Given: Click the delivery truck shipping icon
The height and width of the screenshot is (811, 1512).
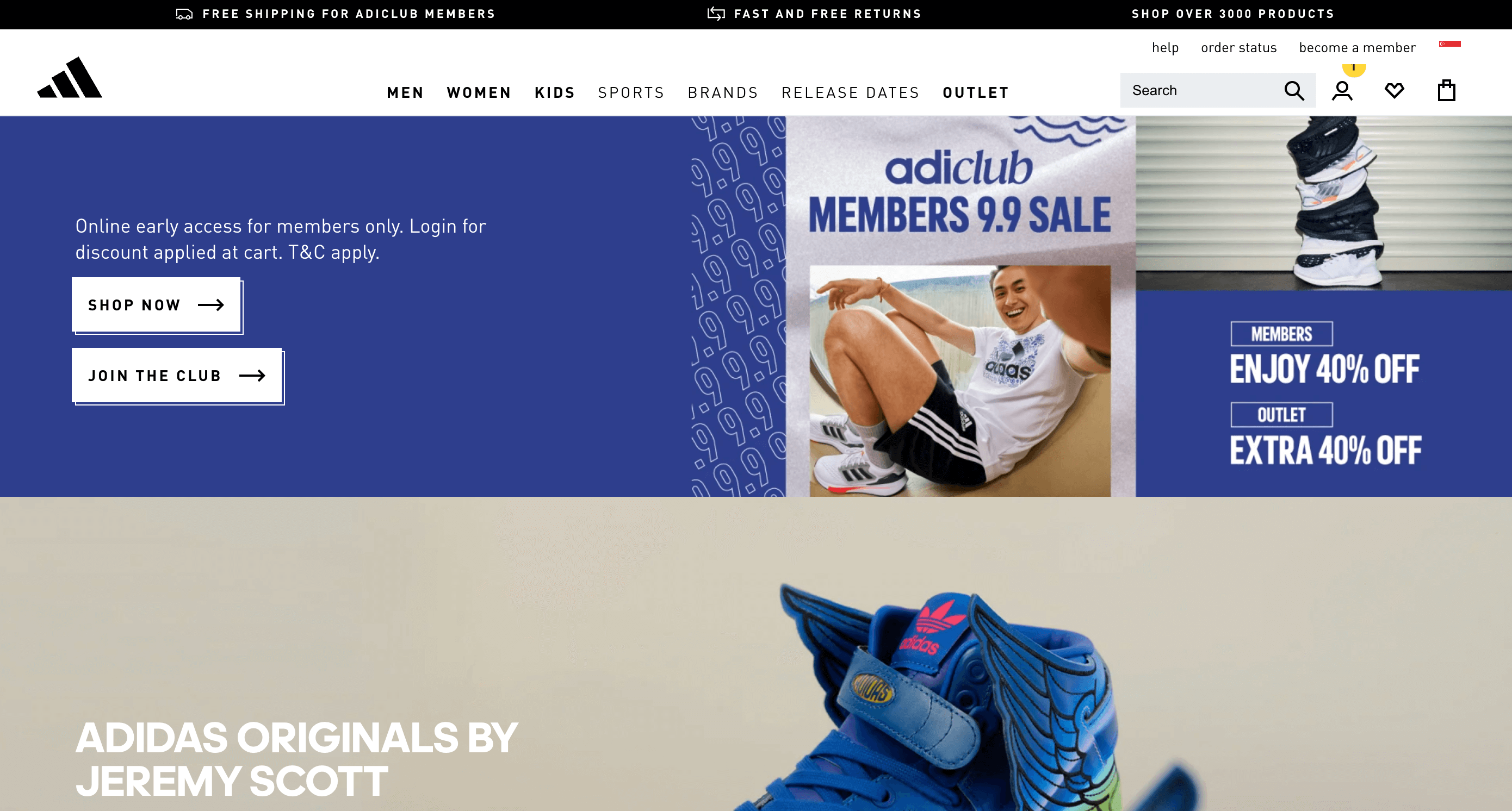Looking at the screenshot, I should pyautogui.click(x=184, y=14).
